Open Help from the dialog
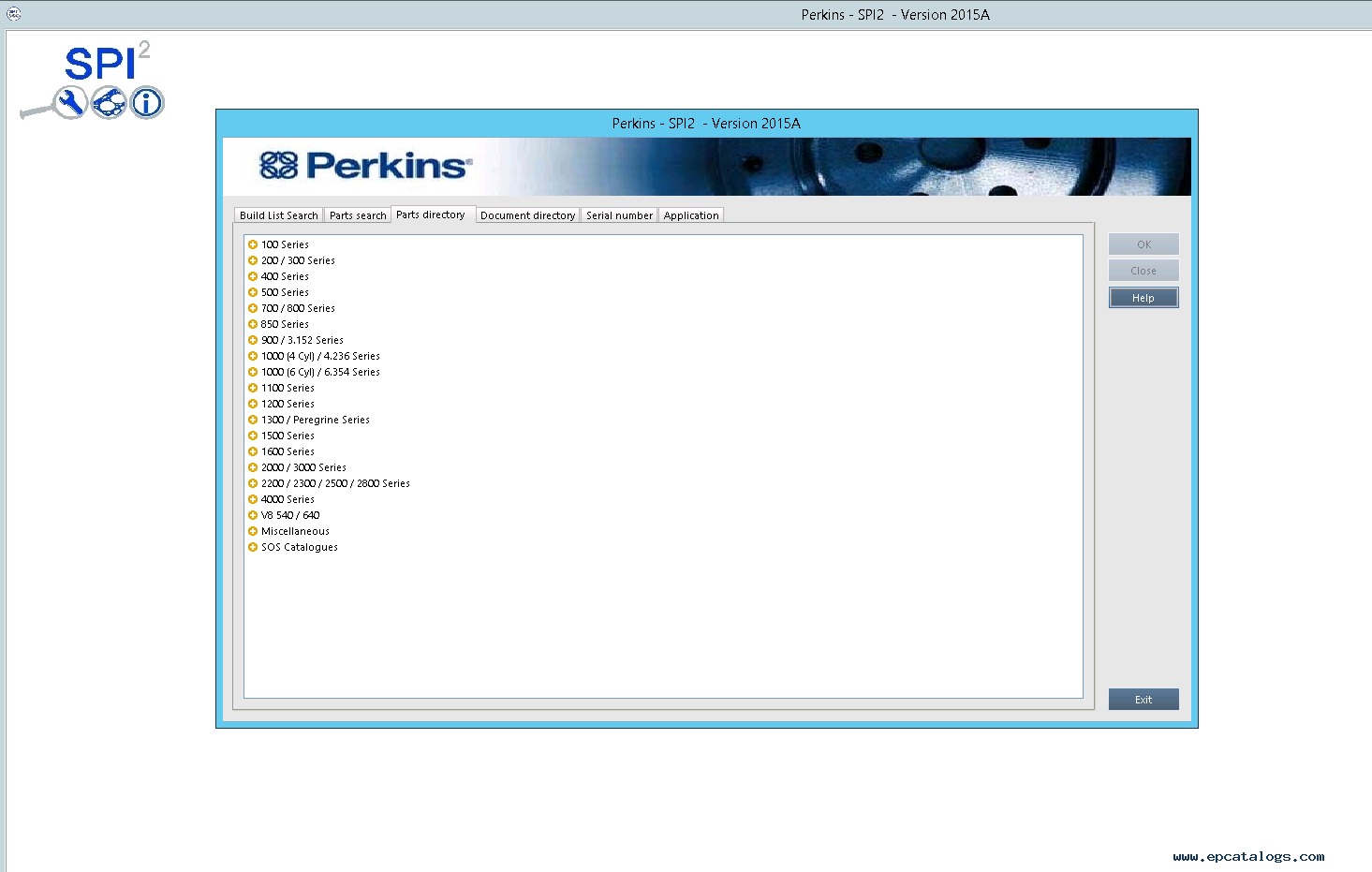The width and height of the screenshot is (1372, 872). click(x=1143, y=298)
